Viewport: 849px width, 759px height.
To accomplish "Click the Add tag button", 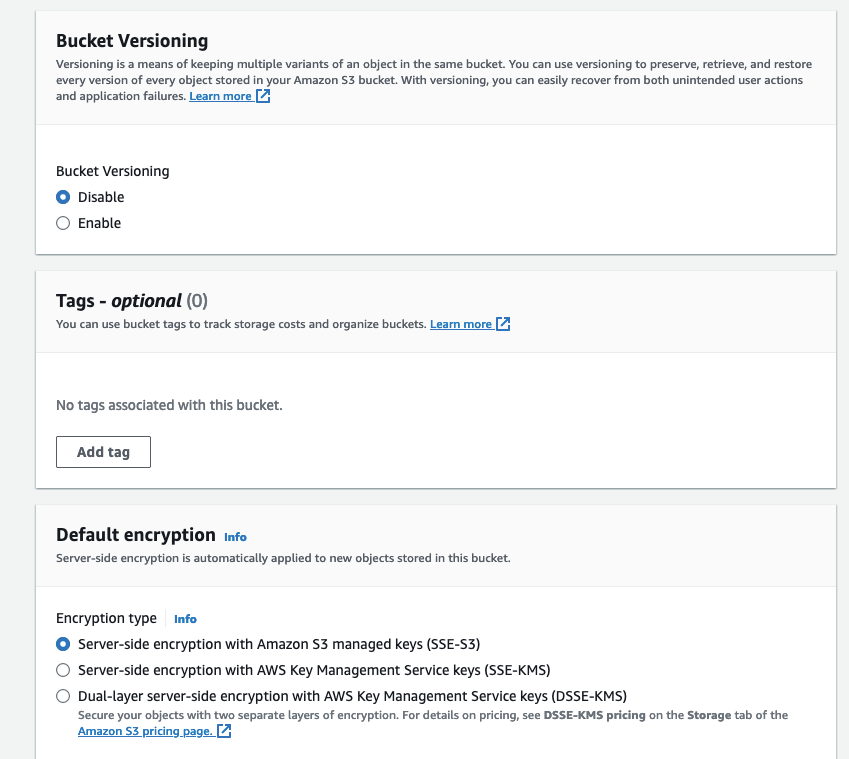I will (x=103, y=452).
